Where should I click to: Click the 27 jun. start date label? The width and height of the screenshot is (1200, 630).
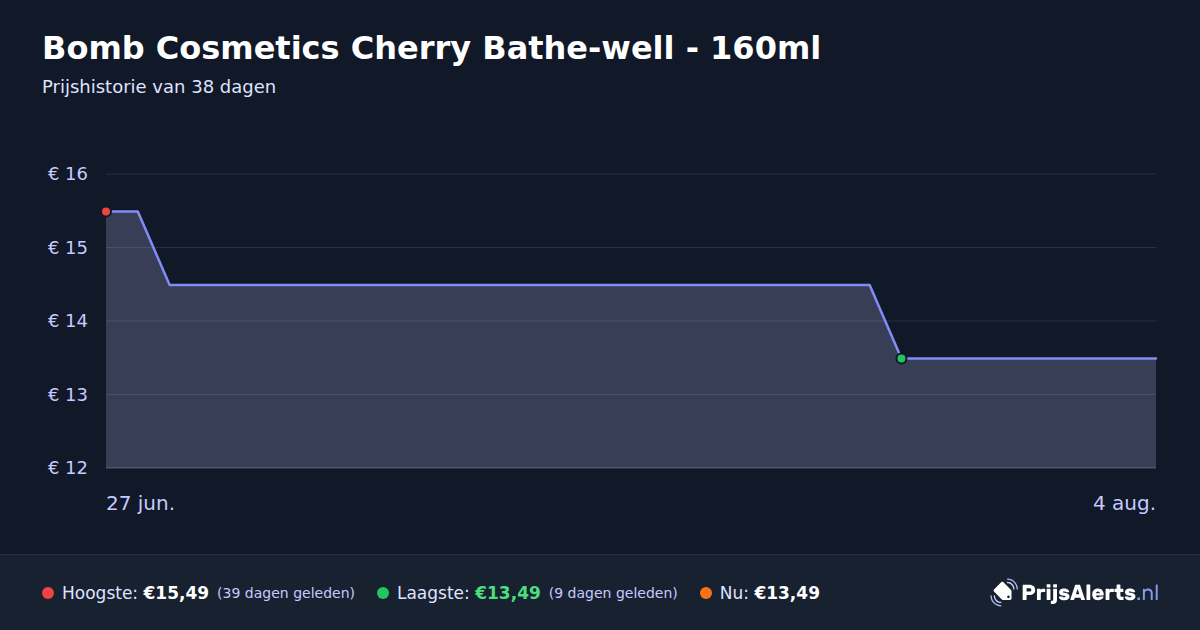pyautogui.click(x=141, y=503)
